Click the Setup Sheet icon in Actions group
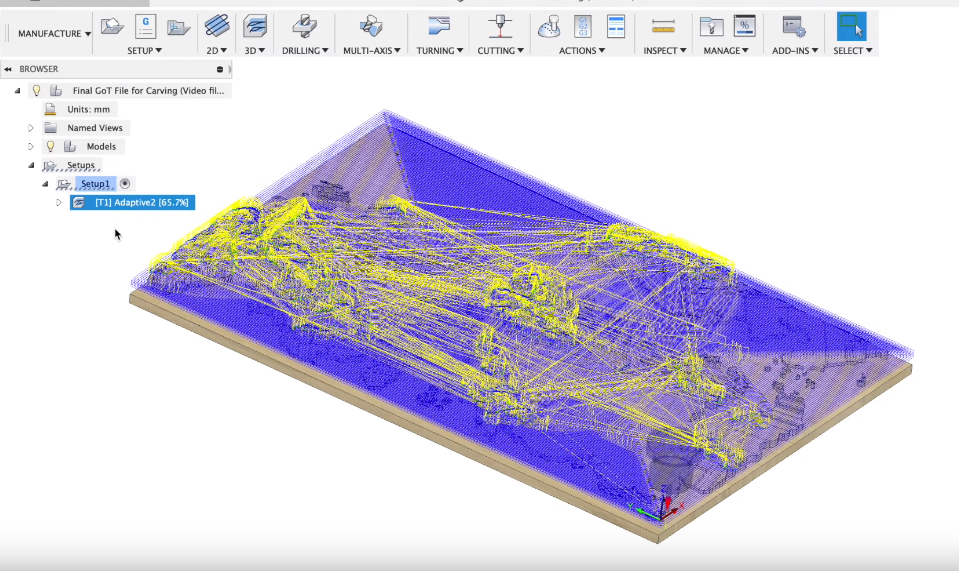Viewport: 959px width, 571px height. (x=616, y=26)
